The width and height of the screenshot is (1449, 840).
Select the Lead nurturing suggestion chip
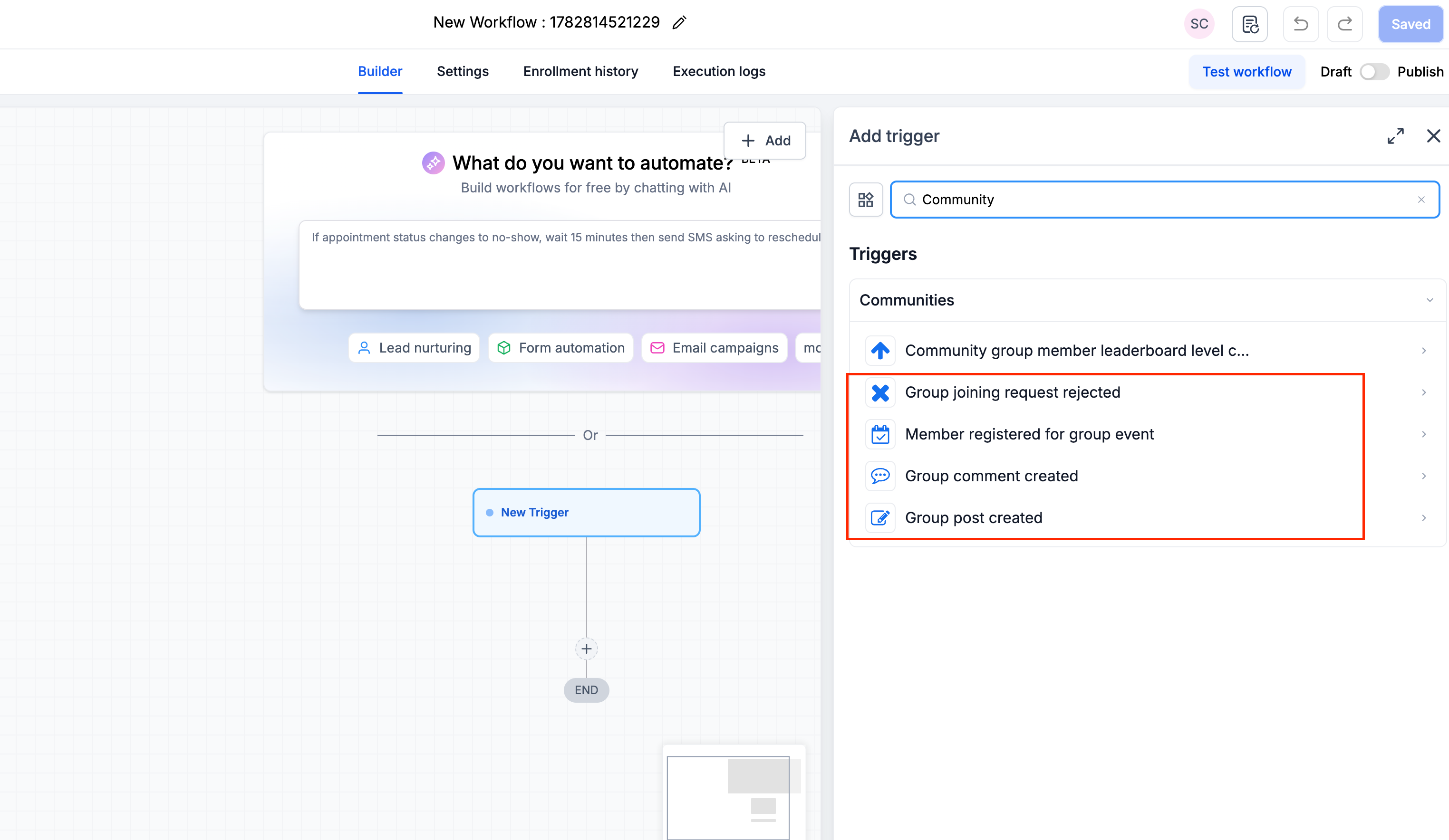[414, 348]
